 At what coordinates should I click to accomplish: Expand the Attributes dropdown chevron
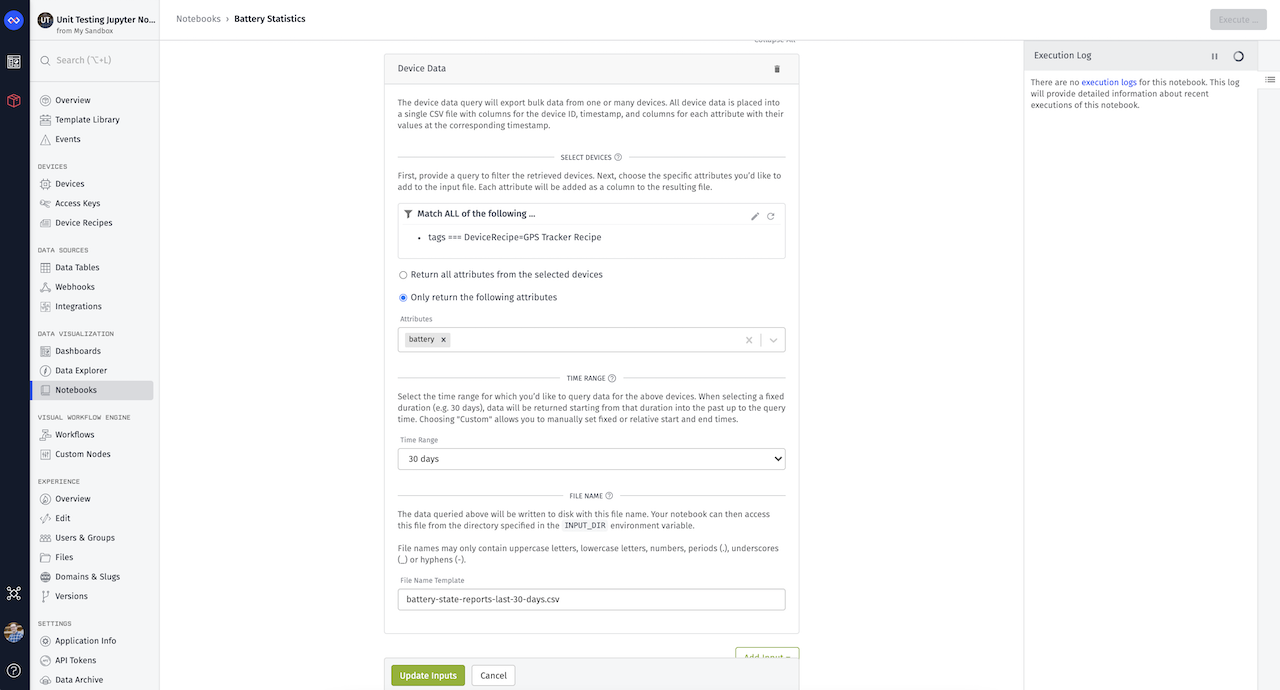[773, 340]
